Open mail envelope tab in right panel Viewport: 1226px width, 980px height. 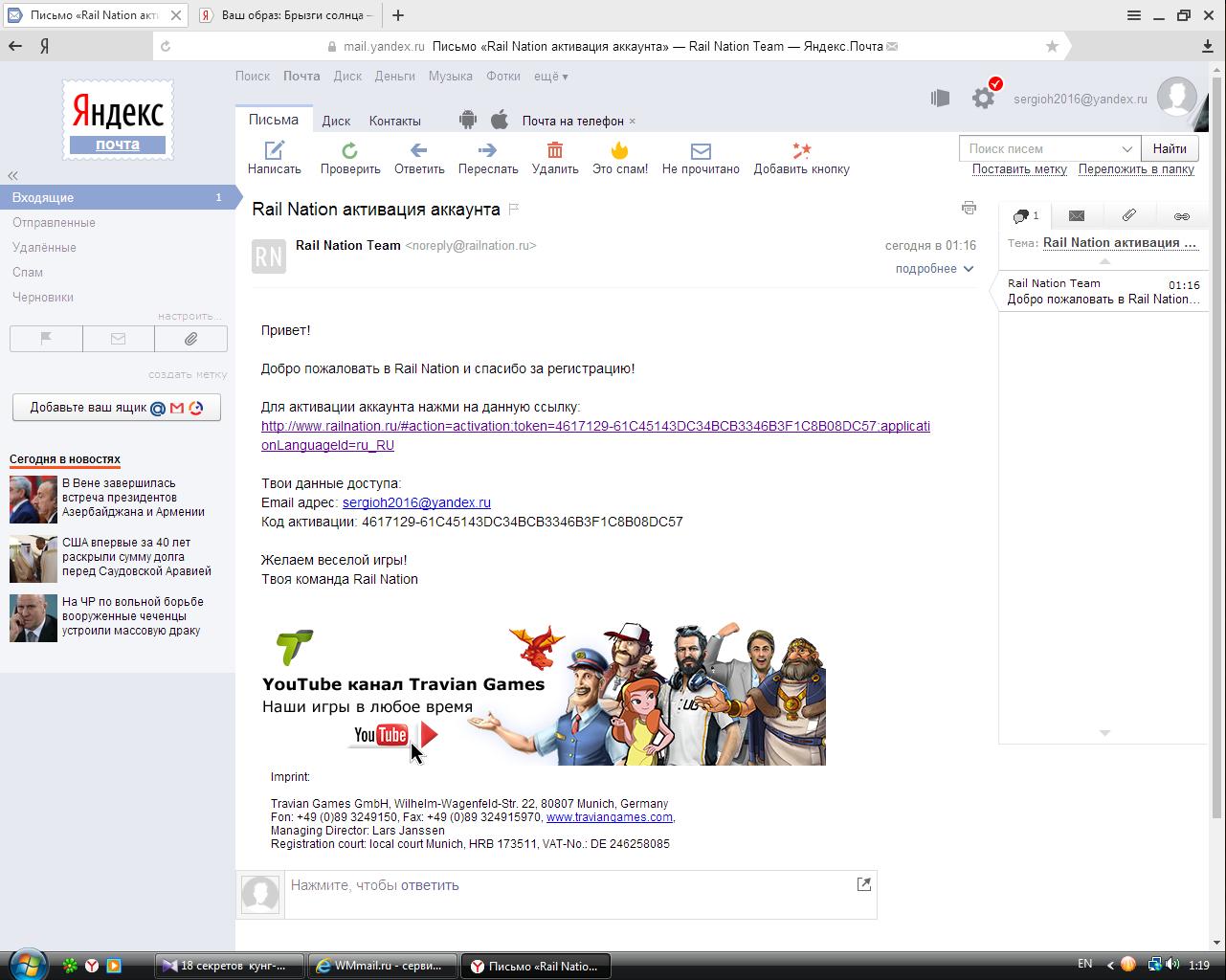point(1077,216)
